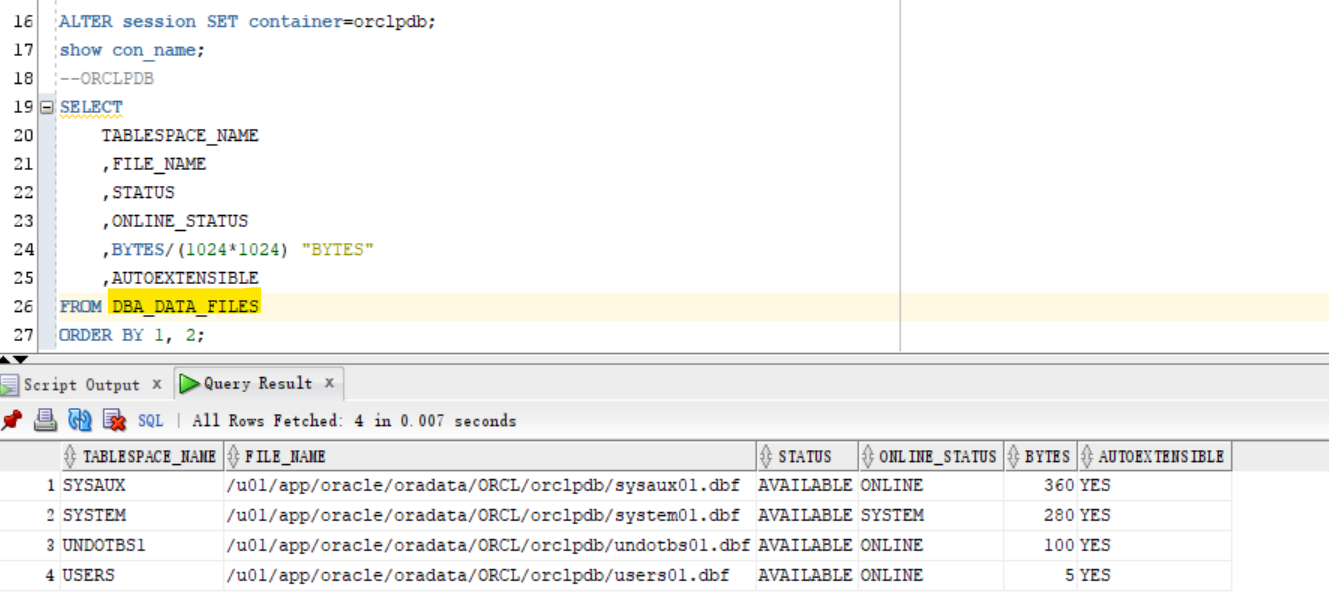Click the undotbs01.dbf file name cell
This screenshot has width=1329, height=609.
490,546
